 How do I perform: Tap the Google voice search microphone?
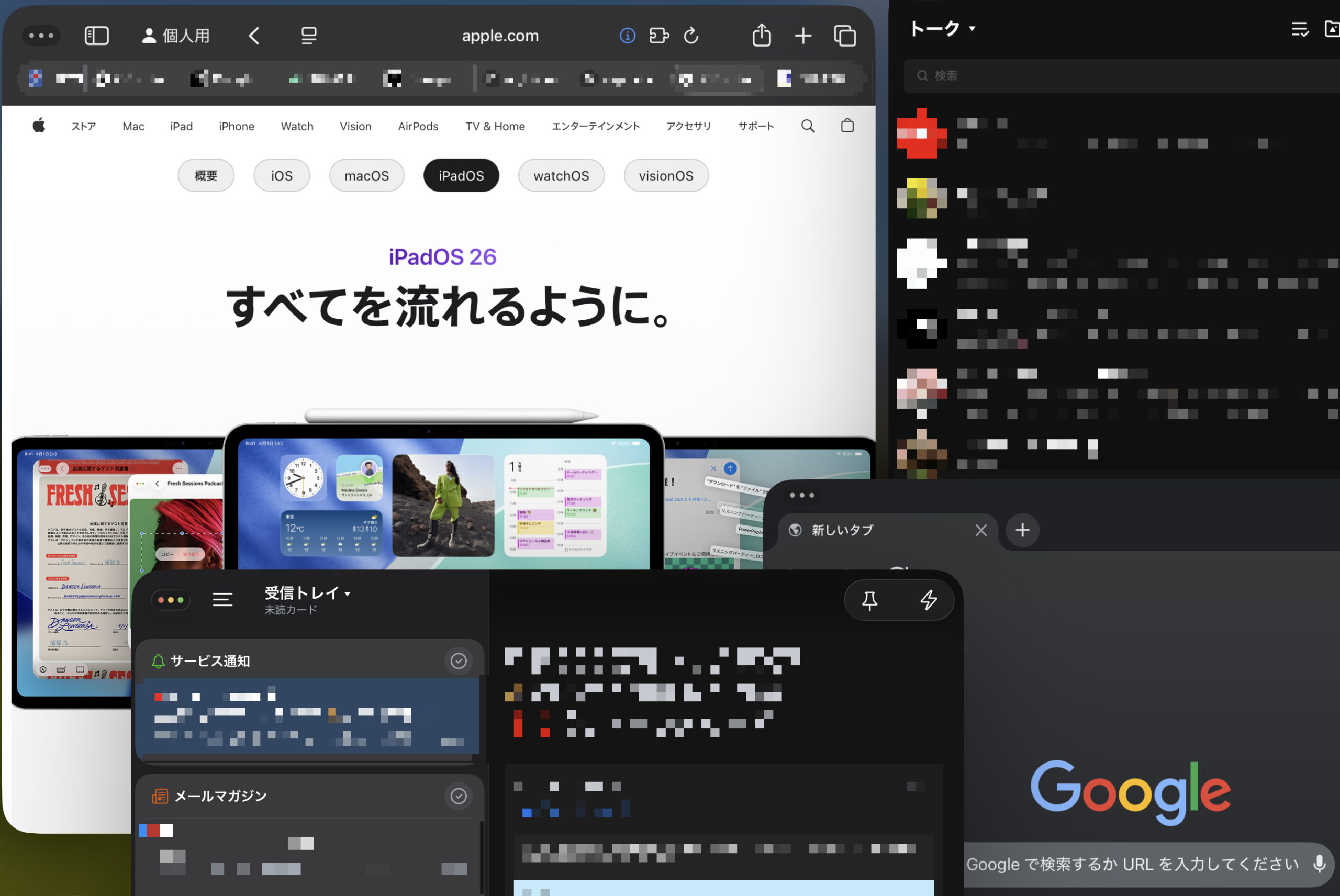(x=1319, y=864)
